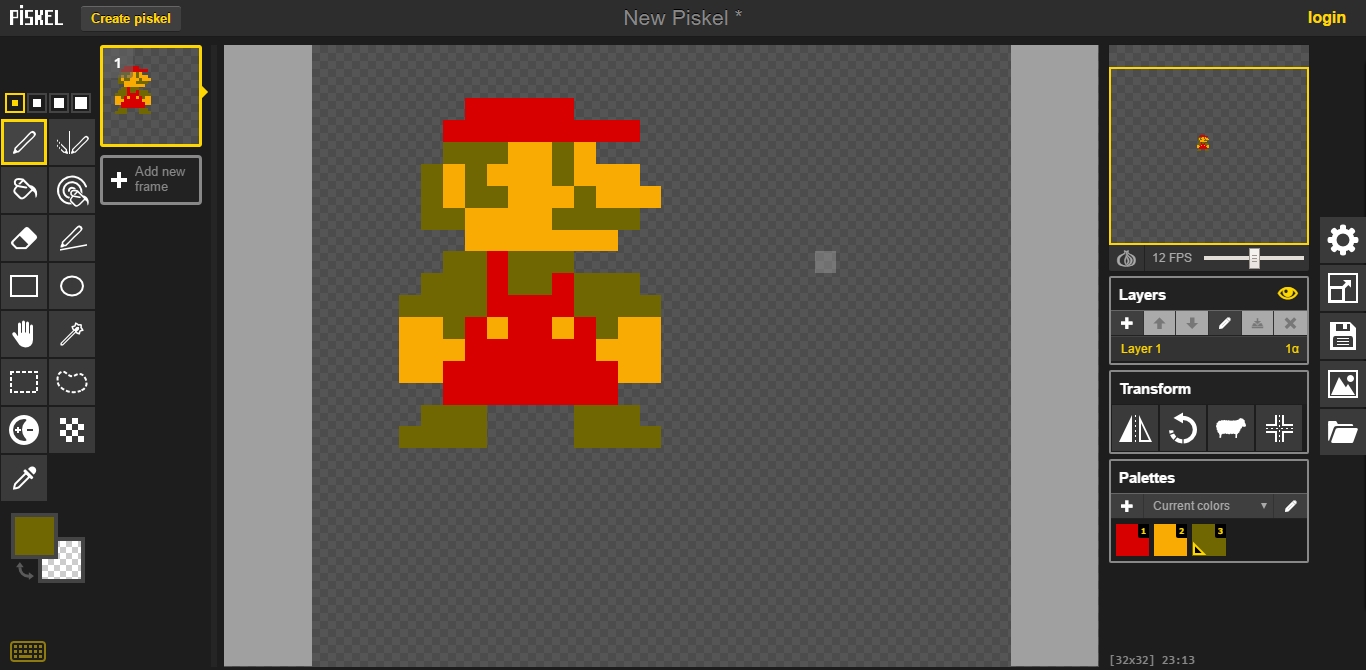The height and width of the screenshot is (670, 1366).
Task: Flip canvas vertically in Transform
Action: [x=1136, y=429]
